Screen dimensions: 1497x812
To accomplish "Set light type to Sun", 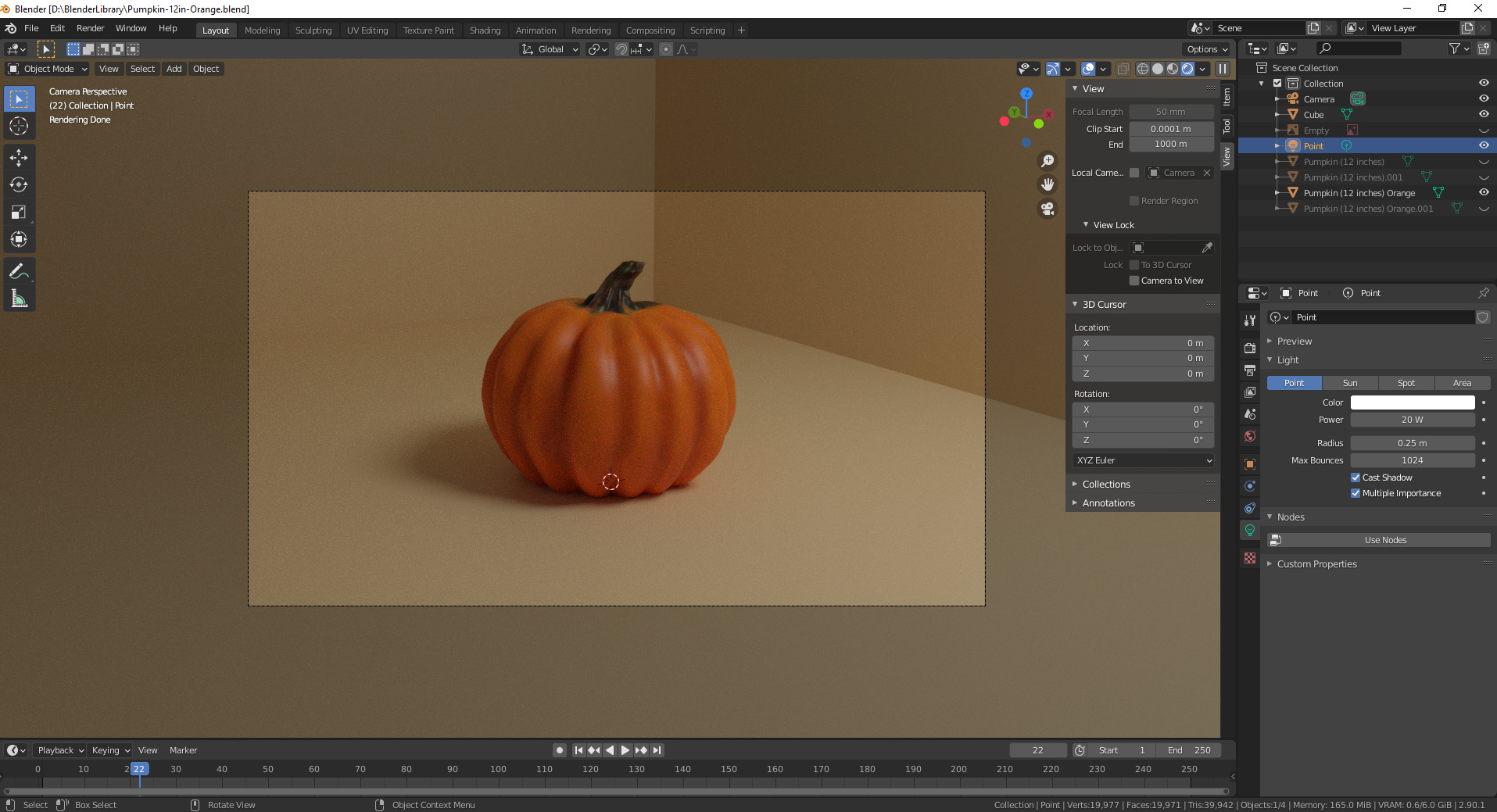I will [x=1349, y=383].
